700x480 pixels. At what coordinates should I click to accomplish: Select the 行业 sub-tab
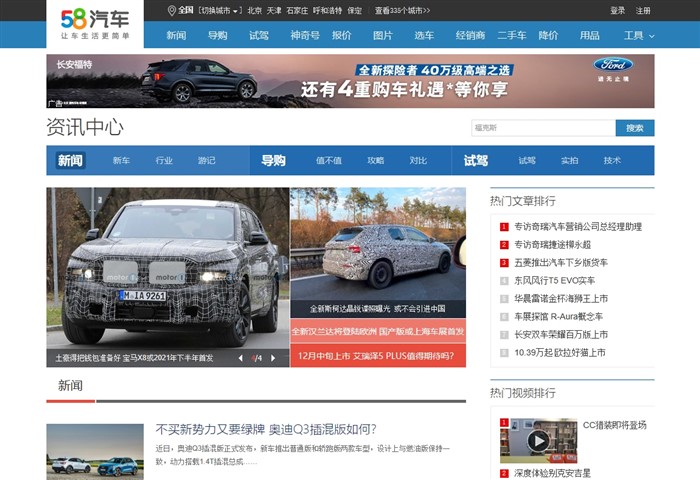point(164,160)
